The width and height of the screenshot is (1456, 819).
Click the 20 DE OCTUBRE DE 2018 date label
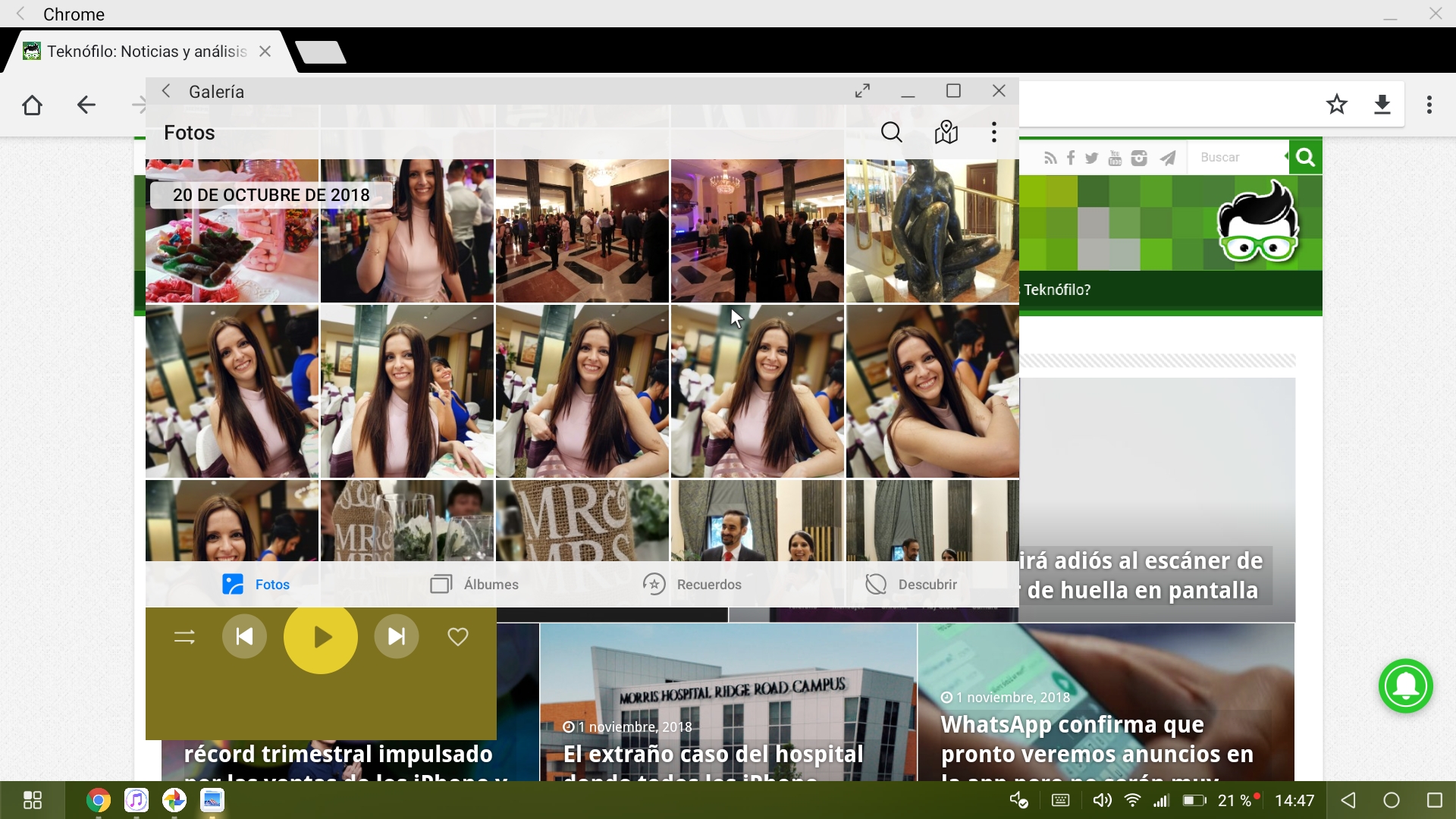pos(271,195)
